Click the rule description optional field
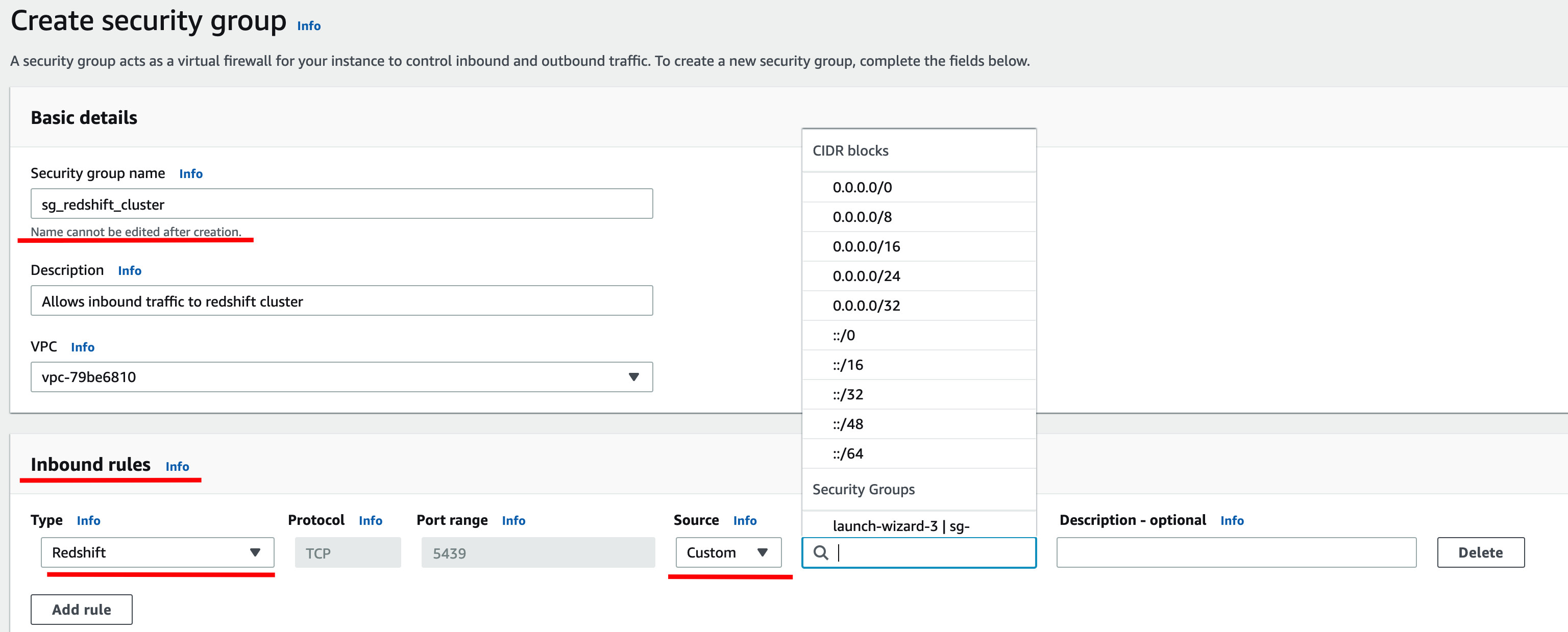This screenshot has height=632, width=1568. point(1236,552)
